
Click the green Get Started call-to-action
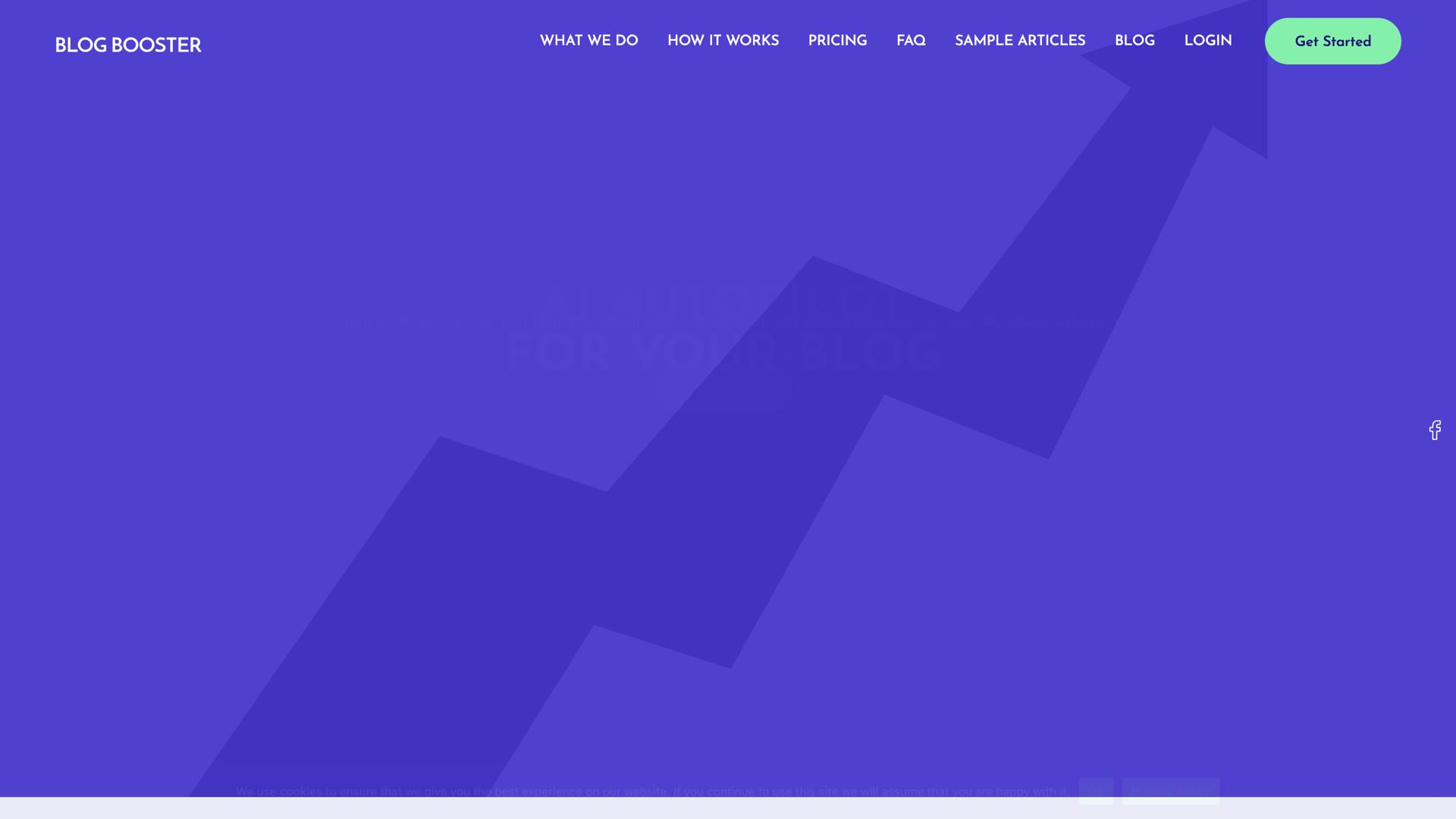[x=1332, y=41]
